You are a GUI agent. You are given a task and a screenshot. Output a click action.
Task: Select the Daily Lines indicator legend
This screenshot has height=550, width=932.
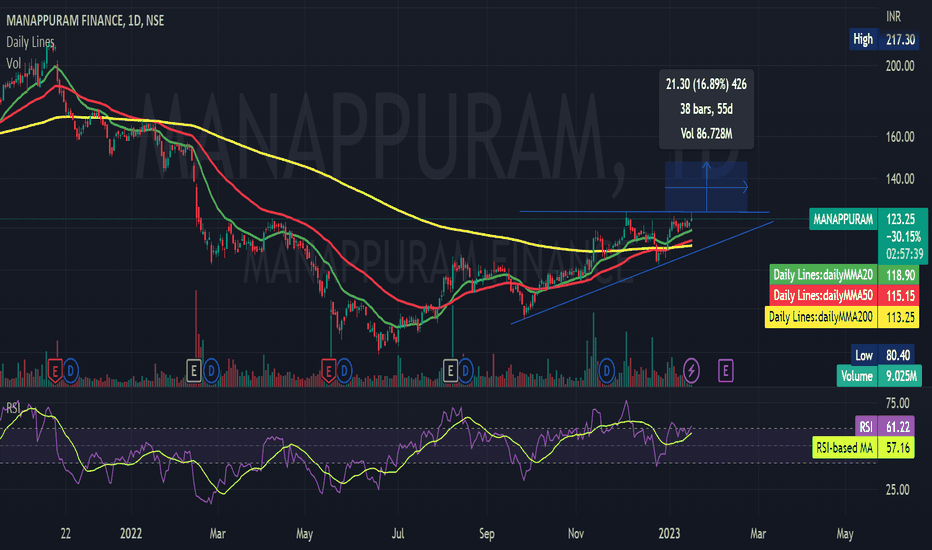30,42
